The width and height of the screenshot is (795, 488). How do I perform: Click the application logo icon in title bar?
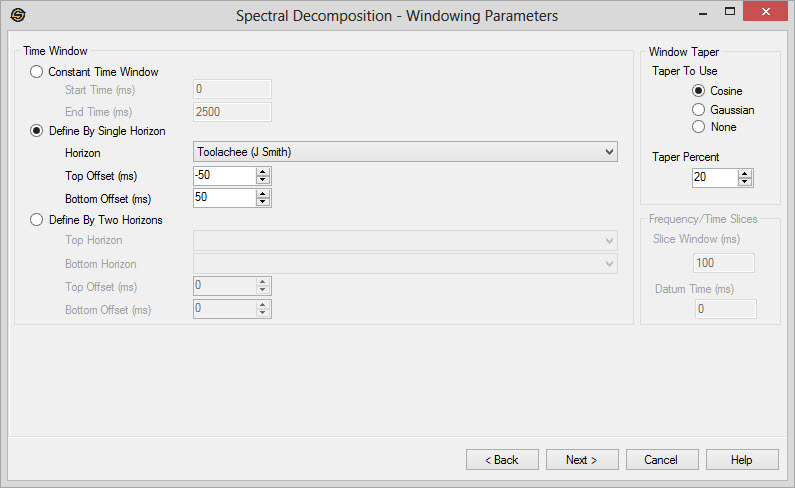coord(17,15)
